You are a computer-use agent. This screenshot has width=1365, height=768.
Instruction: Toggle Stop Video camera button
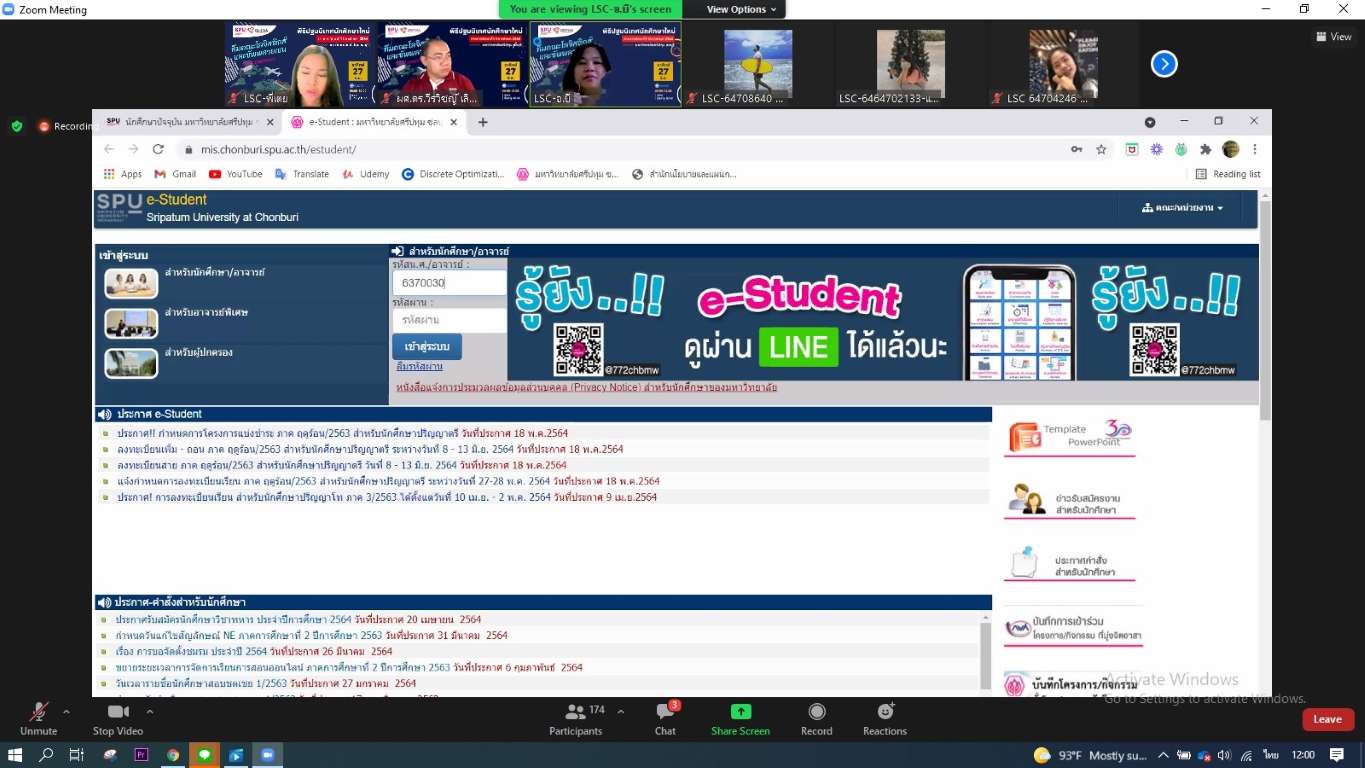[118, 712]
